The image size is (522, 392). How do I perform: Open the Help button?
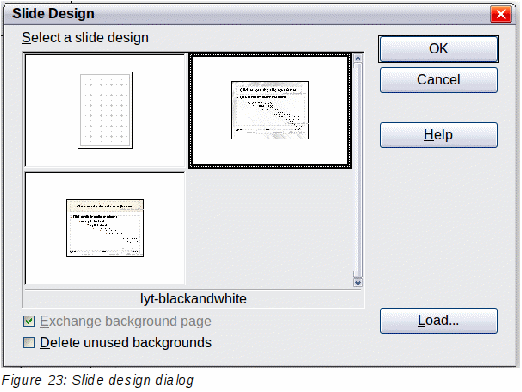(x=439, y=135)
